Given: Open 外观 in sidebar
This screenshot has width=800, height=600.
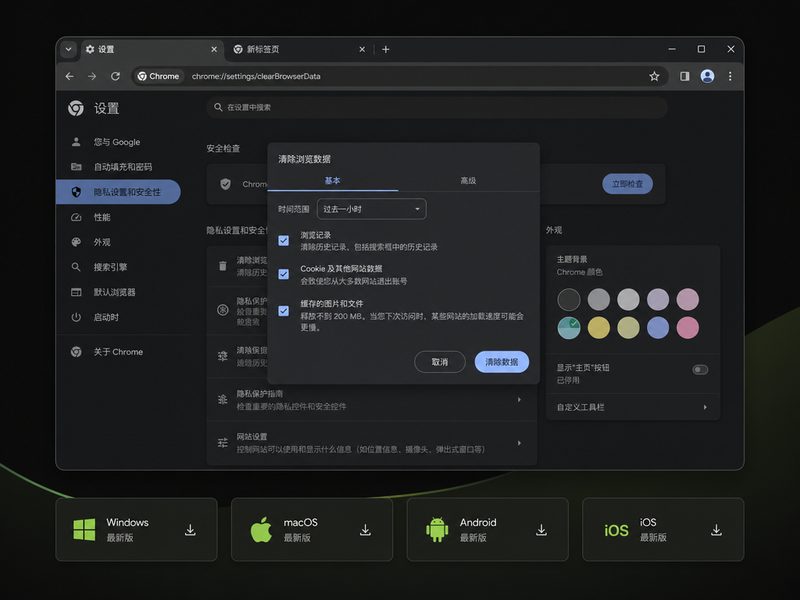Looking at the screenshot, I should pyautogui.click(x=118, y=242).
